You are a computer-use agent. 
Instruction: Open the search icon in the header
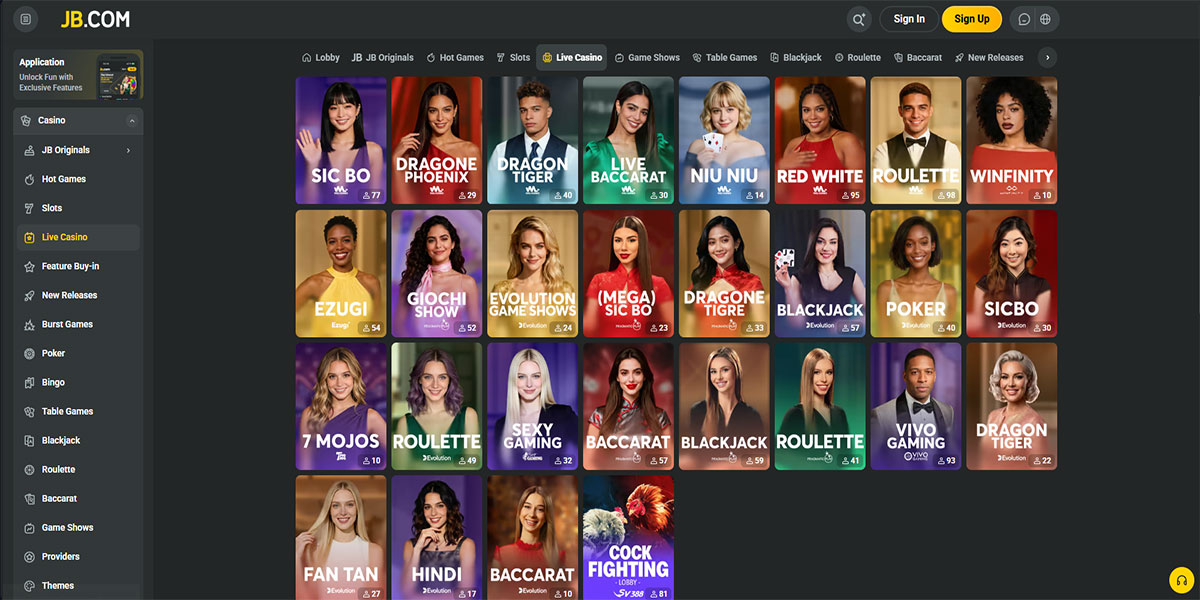tap(858, 19)
